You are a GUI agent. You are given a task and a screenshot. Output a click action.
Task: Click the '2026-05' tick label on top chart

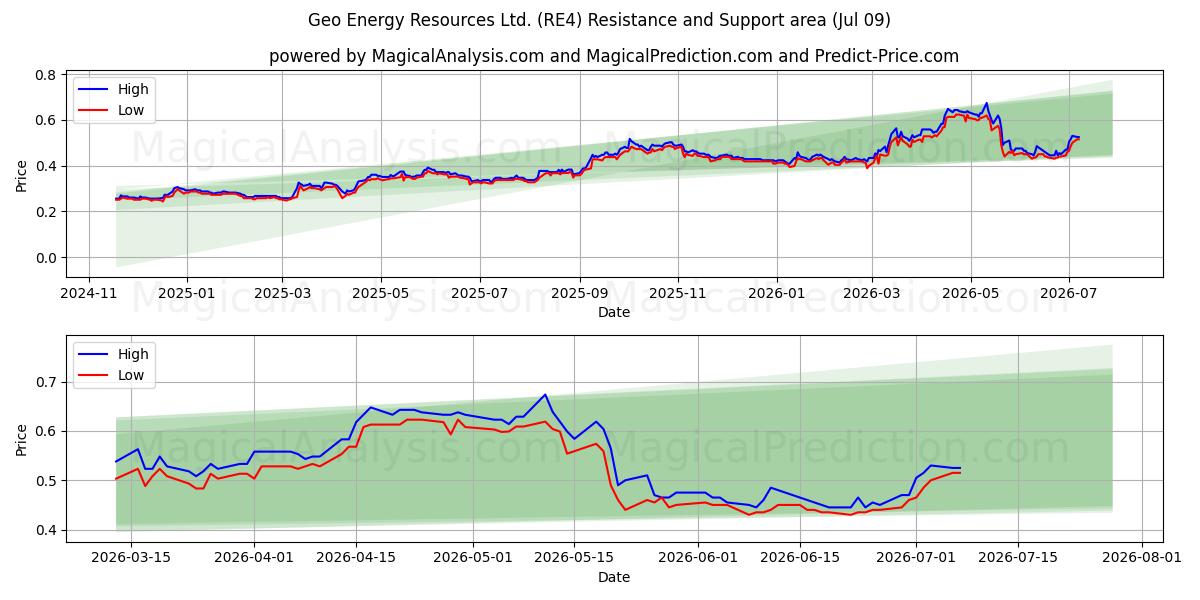tap(970, 293)
